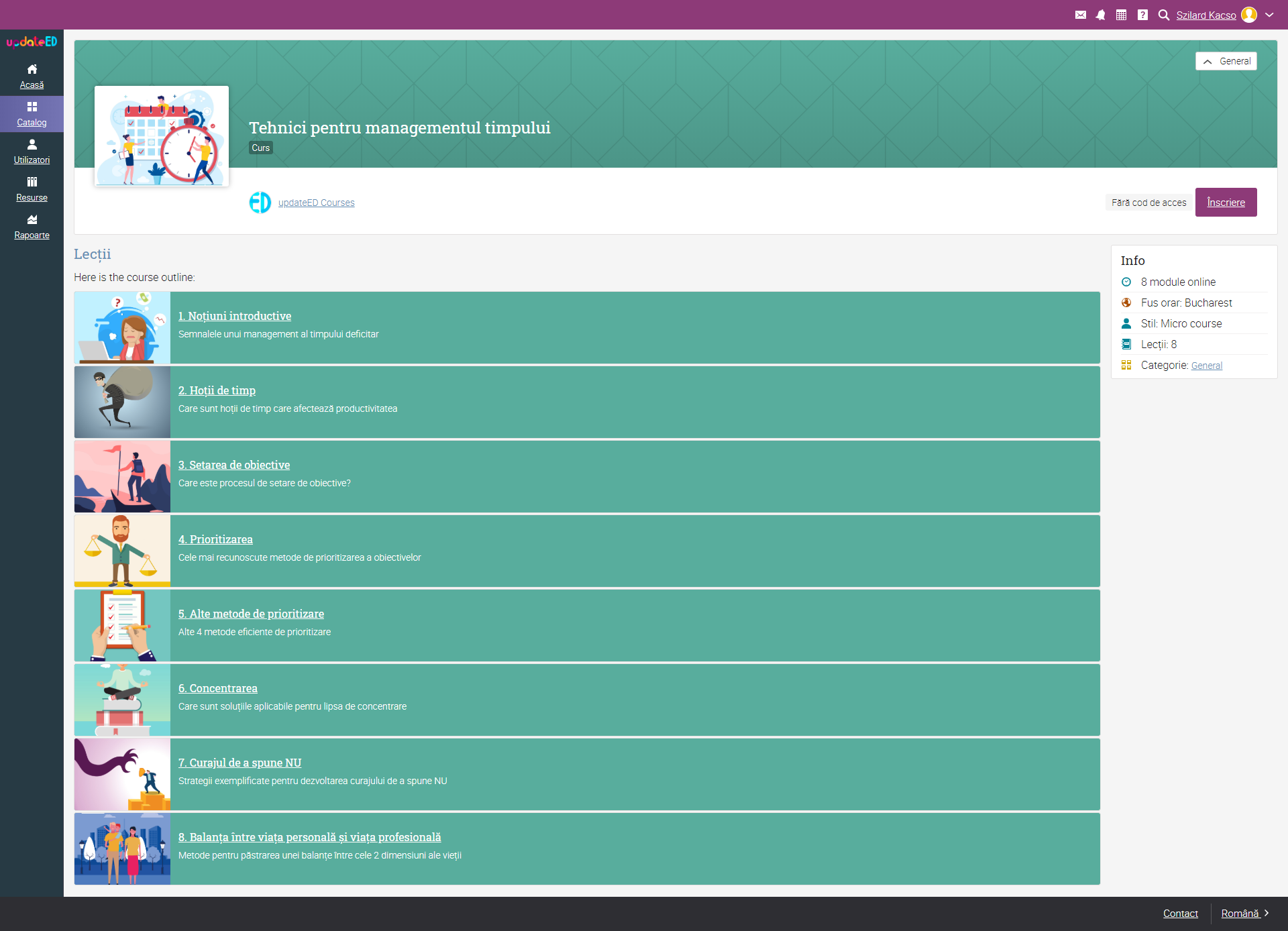Collapse the General category button
1288x931 pixels.
(1226, 61)
